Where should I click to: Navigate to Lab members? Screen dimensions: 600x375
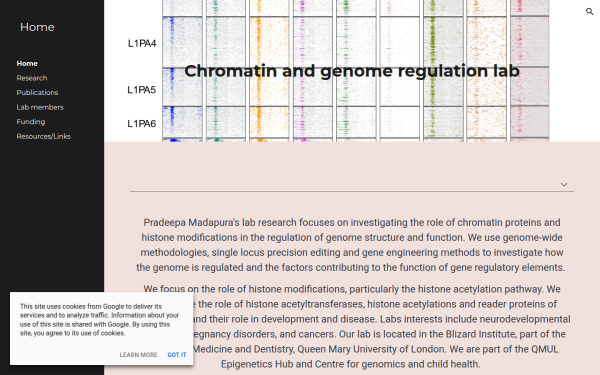[x=40, y=107]
